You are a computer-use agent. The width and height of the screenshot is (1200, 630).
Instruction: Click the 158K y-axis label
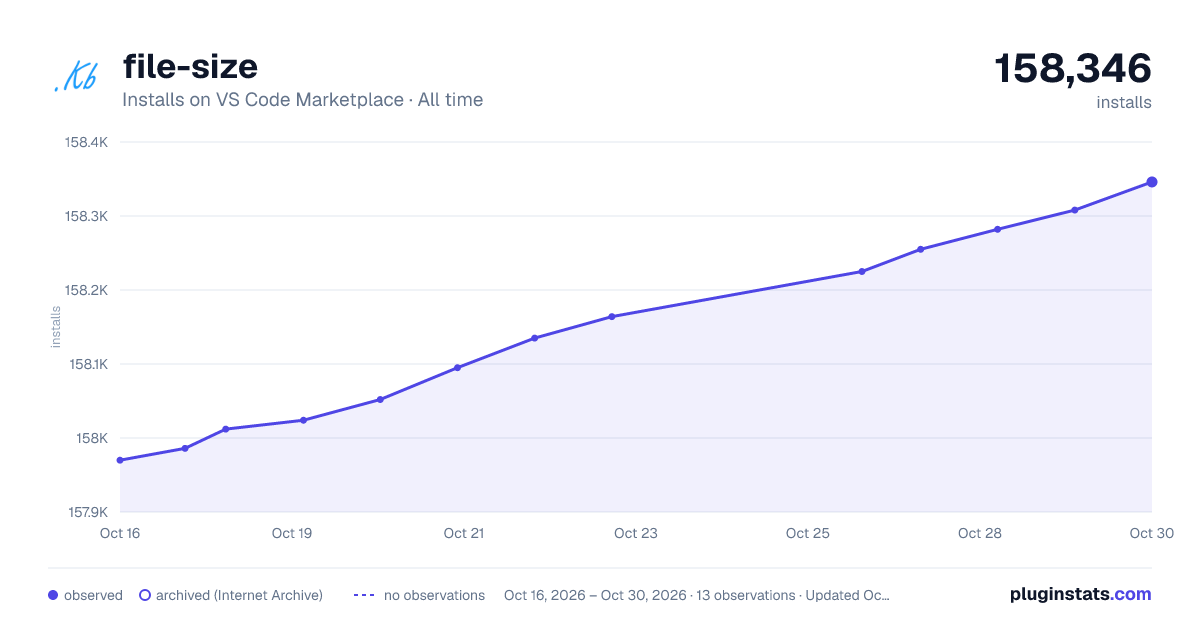[93, 438]
